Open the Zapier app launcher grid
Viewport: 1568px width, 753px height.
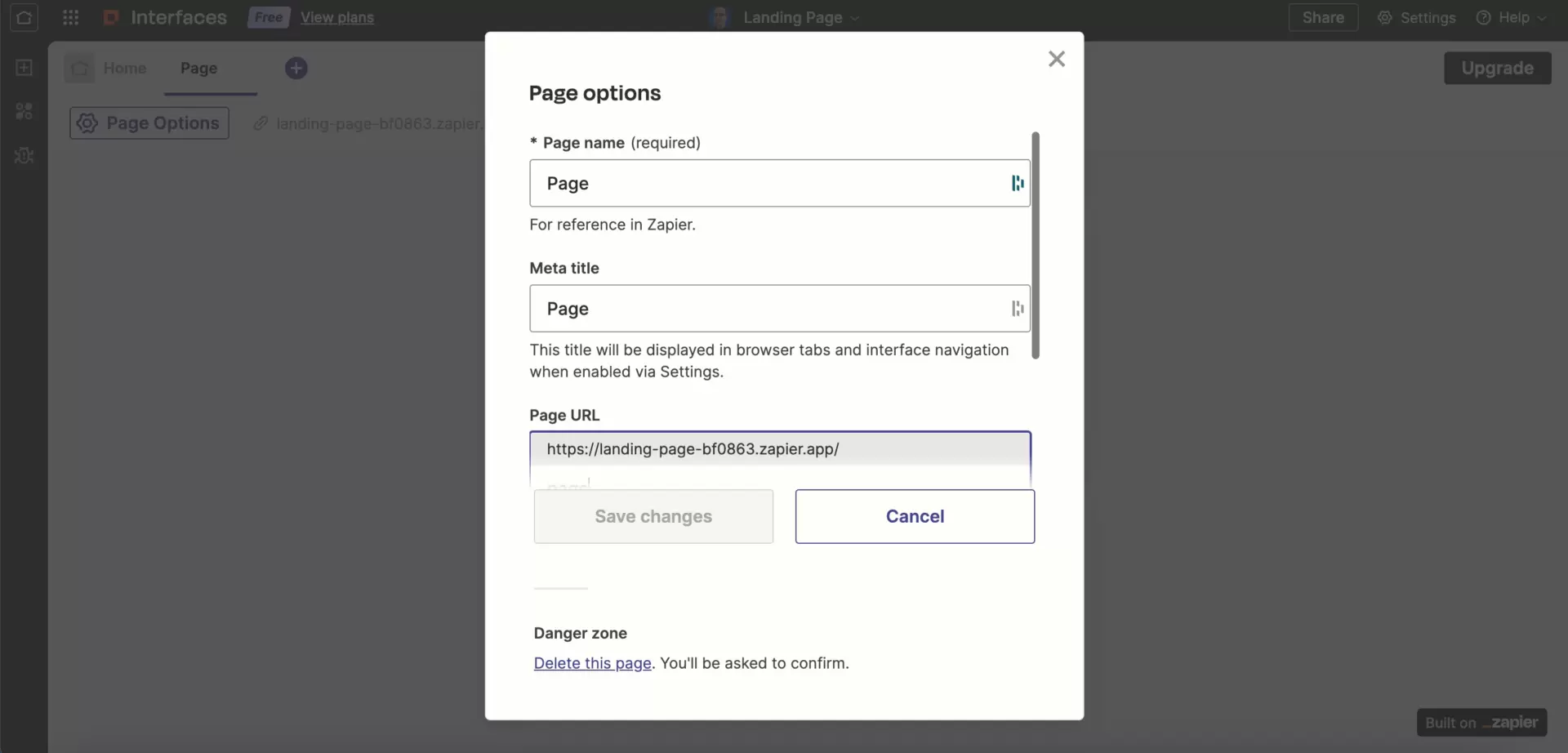70,17
